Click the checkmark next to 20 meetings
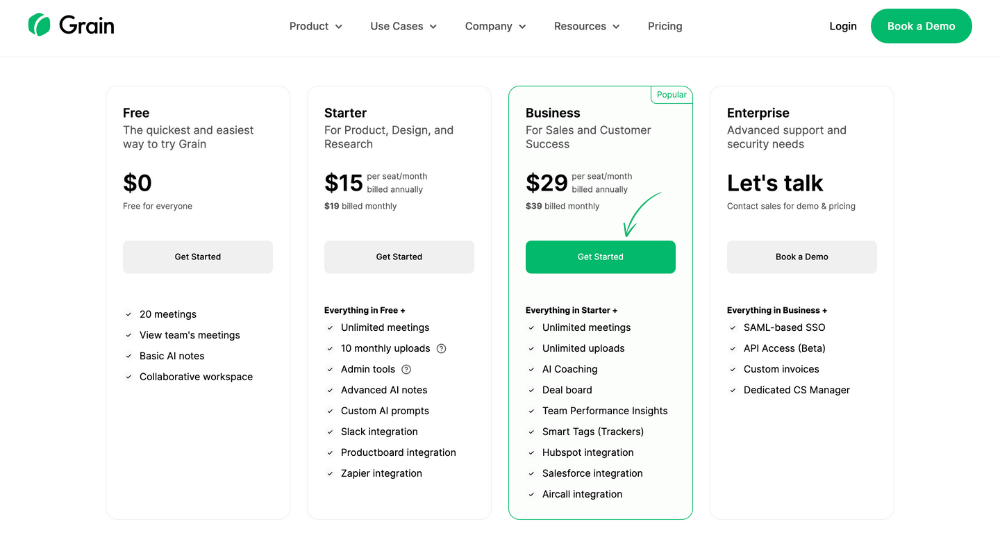 (x=128, y=315)
